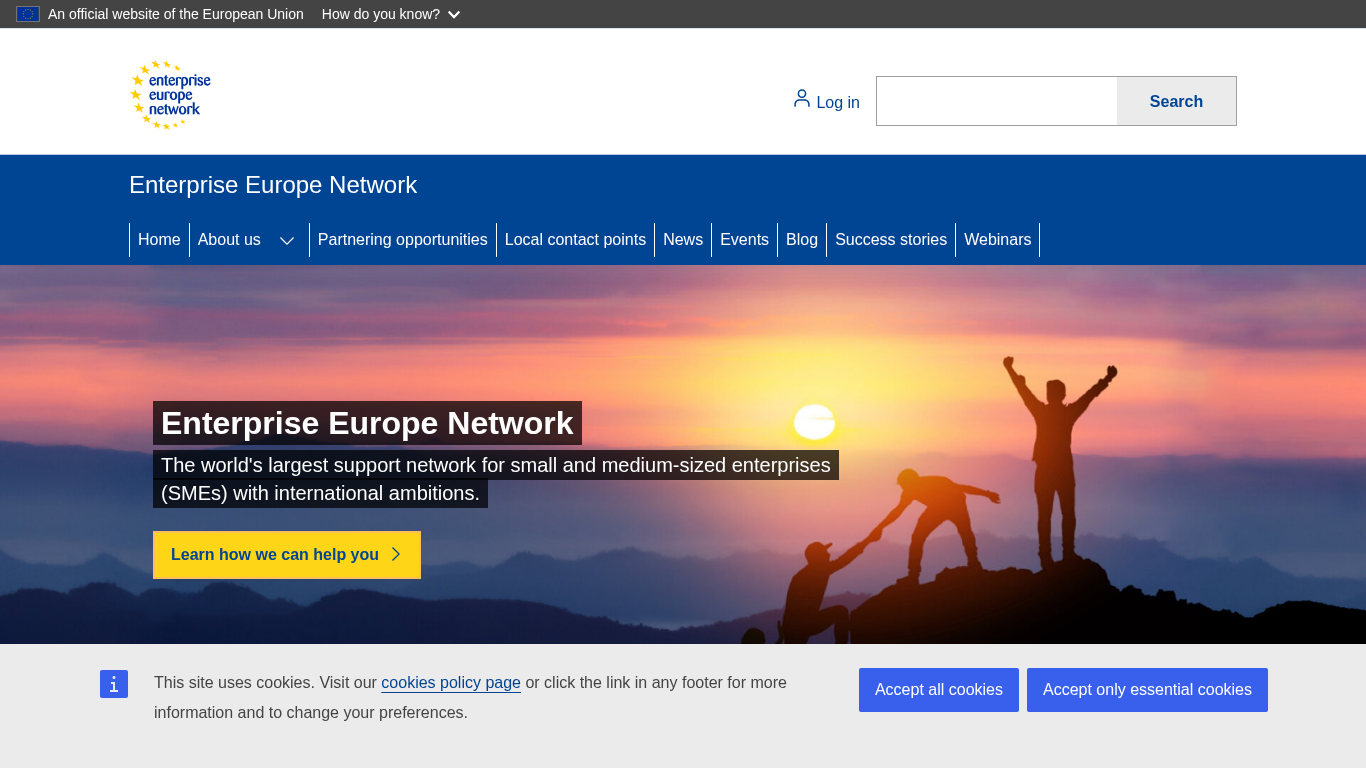Screen dimensions: 1366x768
Task: Open the About us menu item
Action: 229,240
